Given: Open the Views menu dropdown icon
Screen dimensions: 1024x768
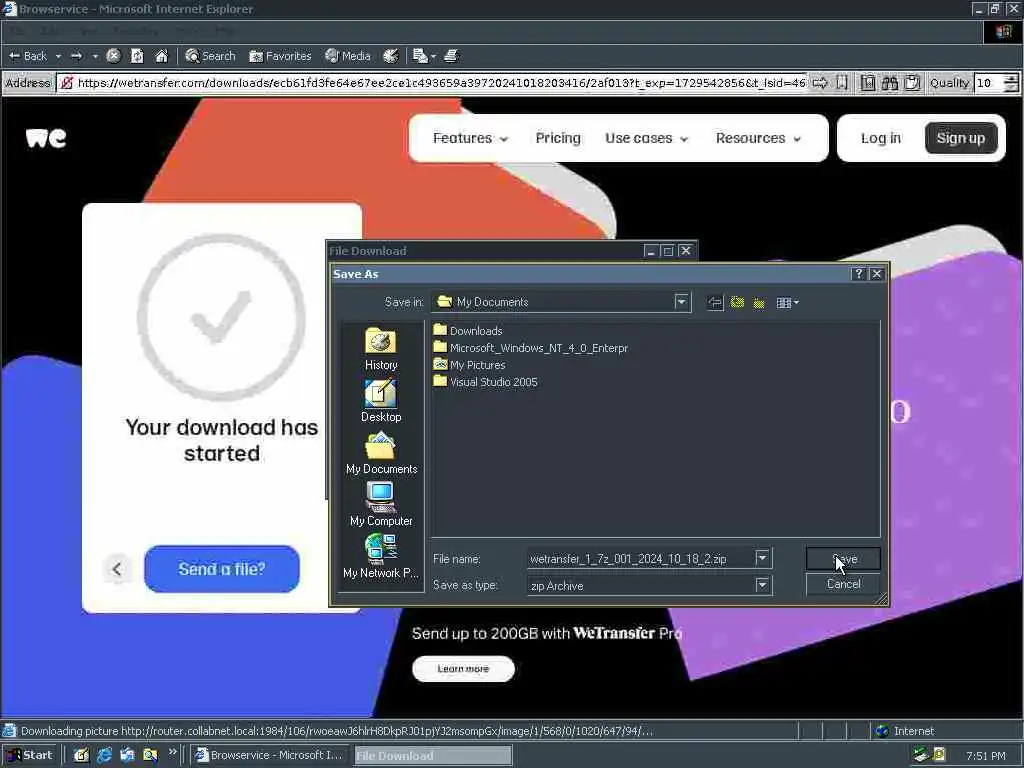Looking at the screenshot, I should [788, 302].
